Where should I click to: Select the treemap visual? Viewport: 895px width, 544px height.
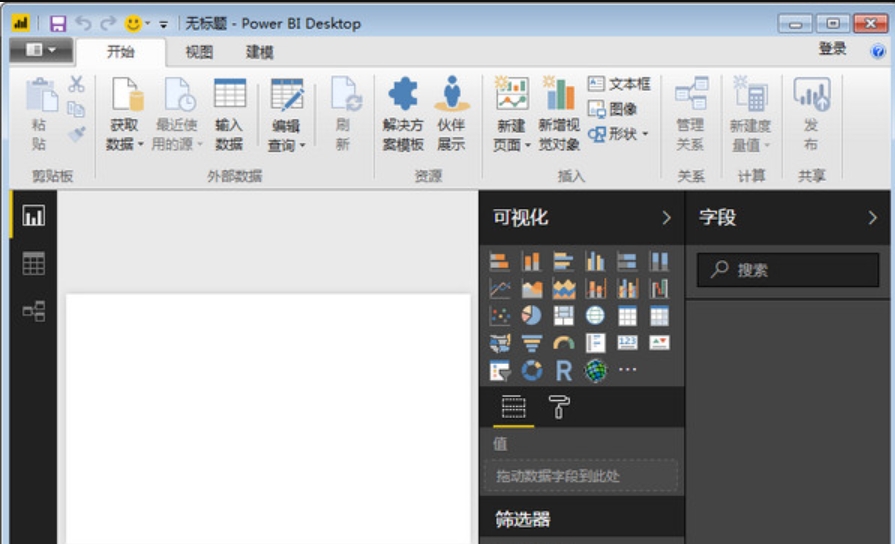tap(563, 315)
